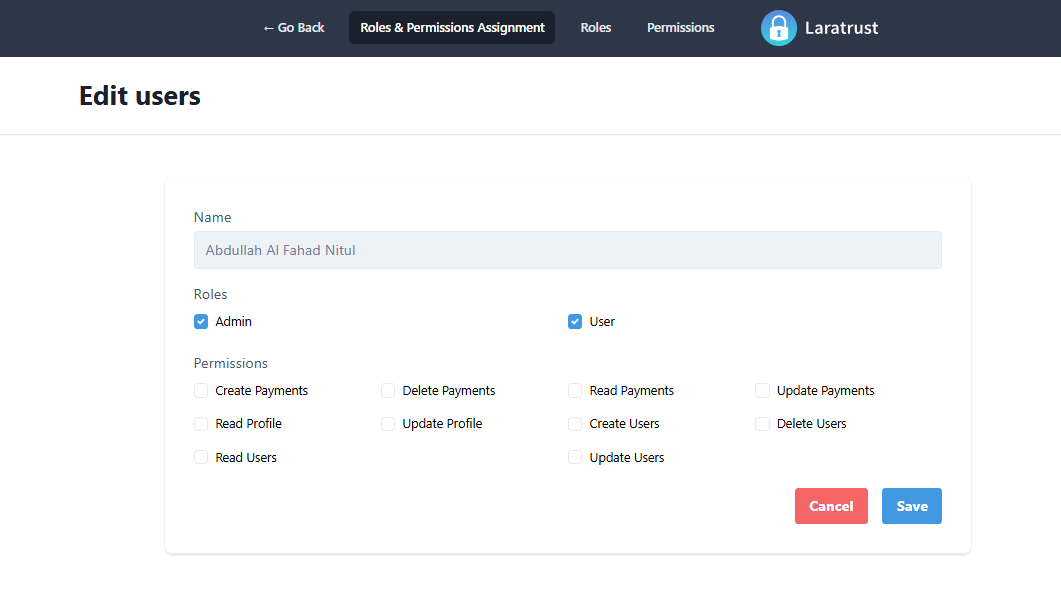Toggle the Read Users checkbox
This screenshot has height=613, width=1061.
tap(201, 457)
